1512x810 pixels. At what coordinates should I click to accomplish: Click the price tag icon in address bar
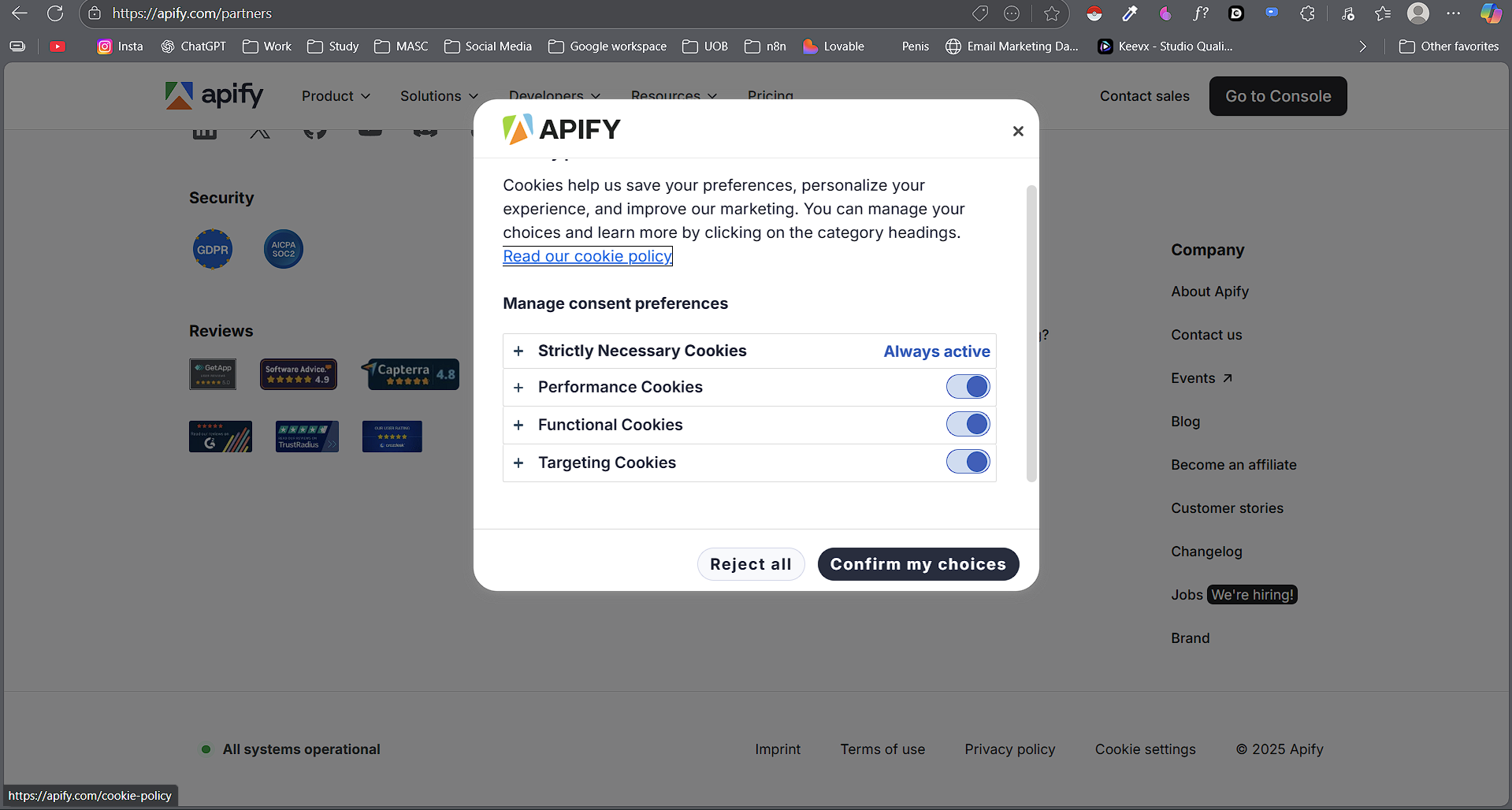tap(980, 13)
